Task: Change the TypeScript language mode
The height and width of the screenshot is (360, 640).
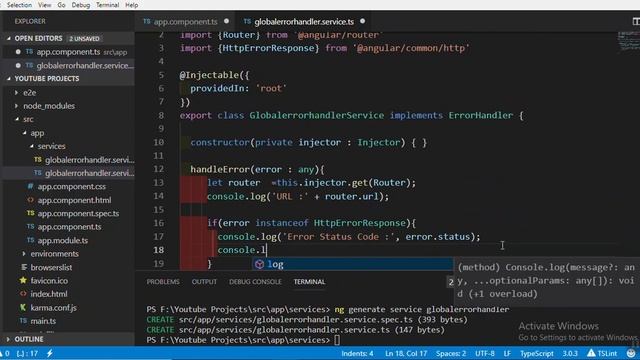Action: tap(536, 353)
